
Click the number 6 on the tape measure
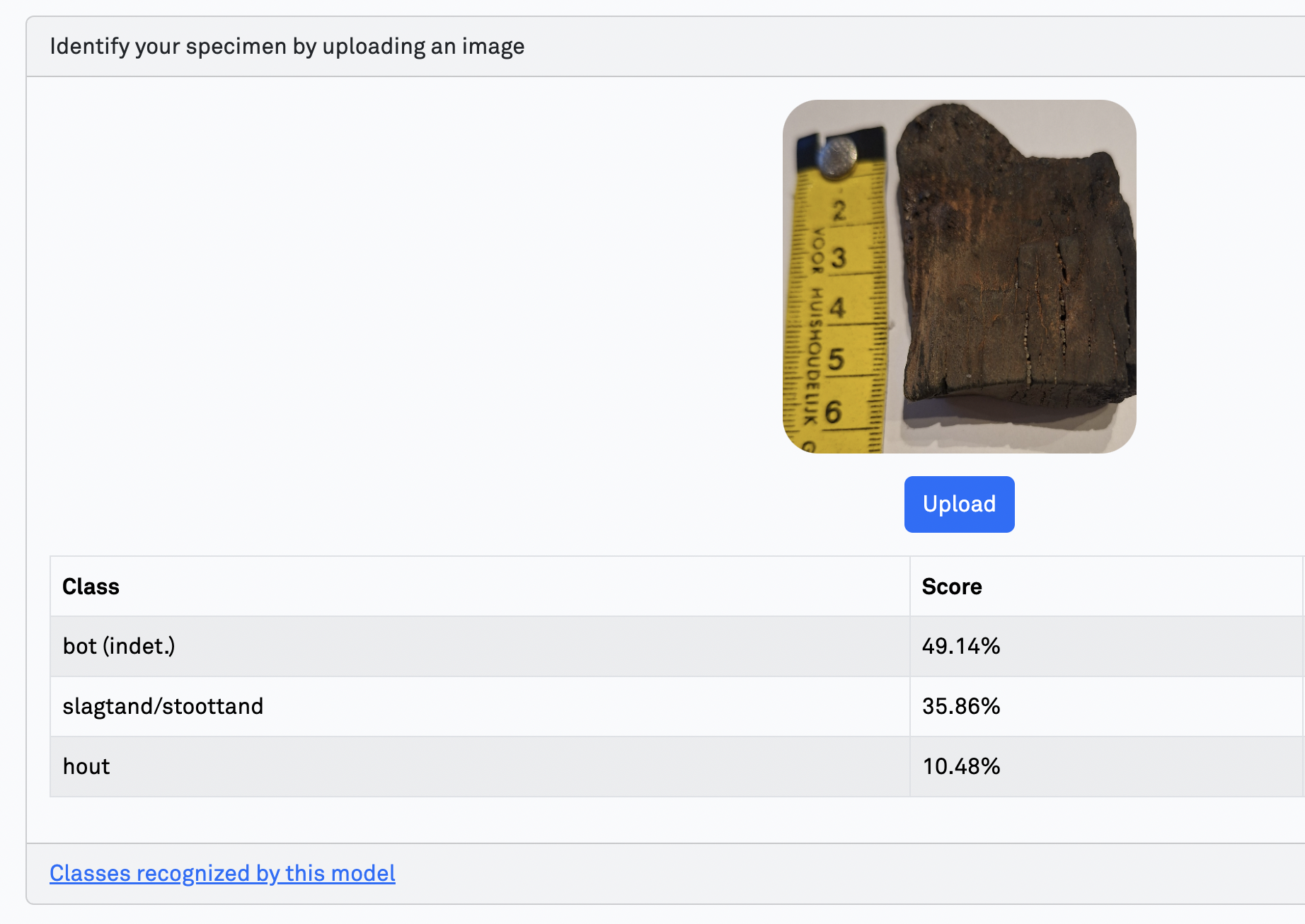pos(834,412)
